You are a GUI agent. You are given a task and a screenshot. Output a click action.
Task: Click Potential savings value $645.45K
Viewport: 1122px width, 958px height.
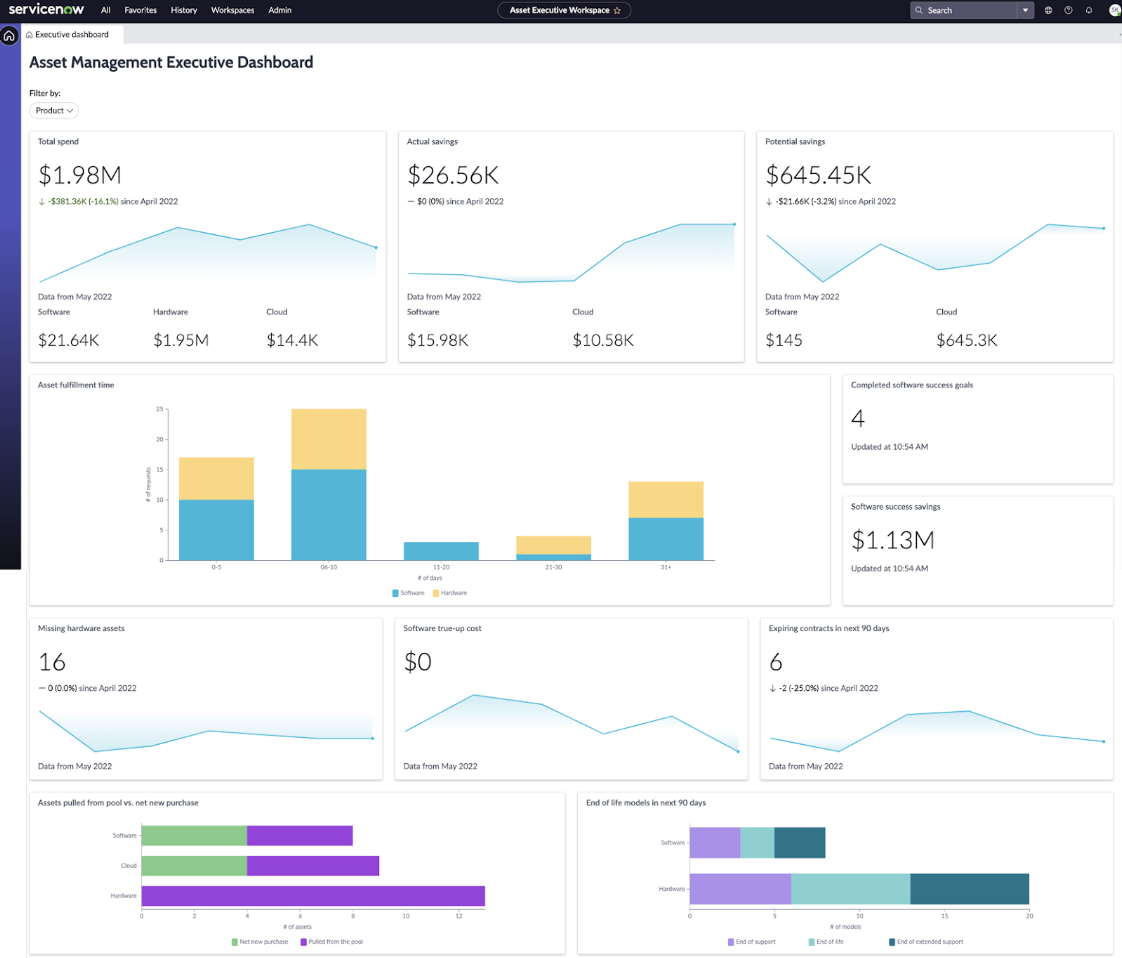point(818,175)
